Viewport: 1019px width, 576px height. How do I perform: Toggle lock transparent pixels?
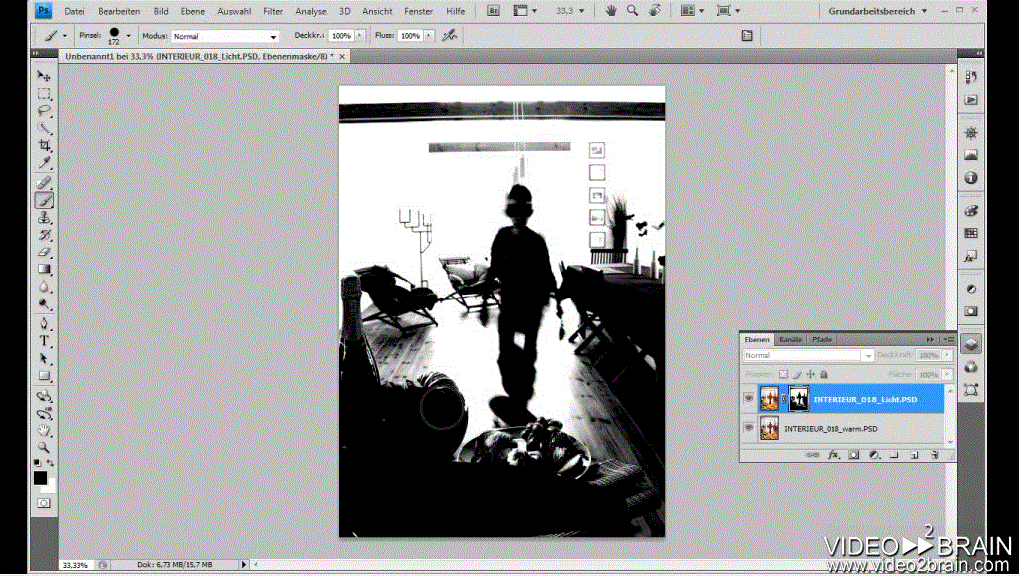783,374
